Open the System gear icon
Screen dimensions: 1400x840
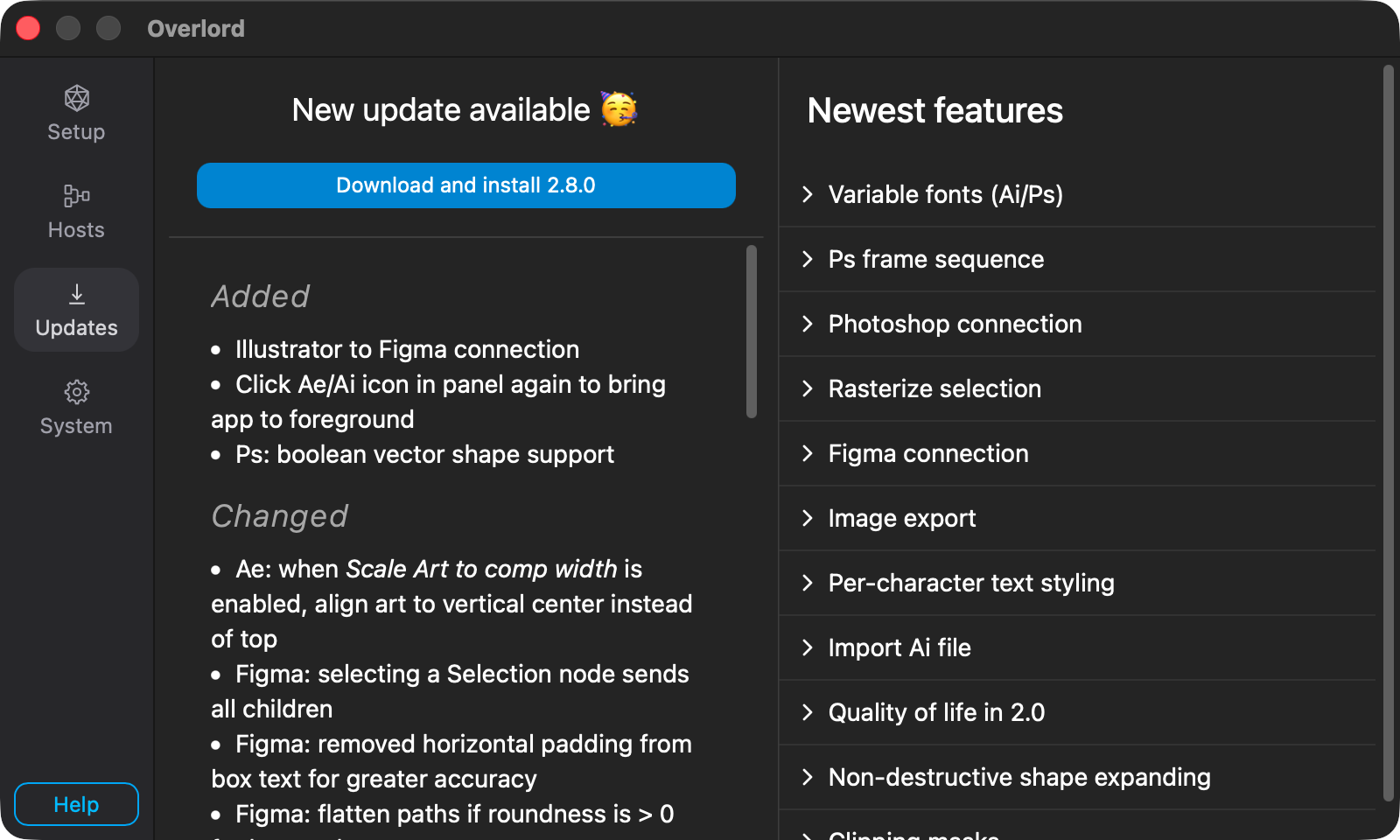pos(76,392)
